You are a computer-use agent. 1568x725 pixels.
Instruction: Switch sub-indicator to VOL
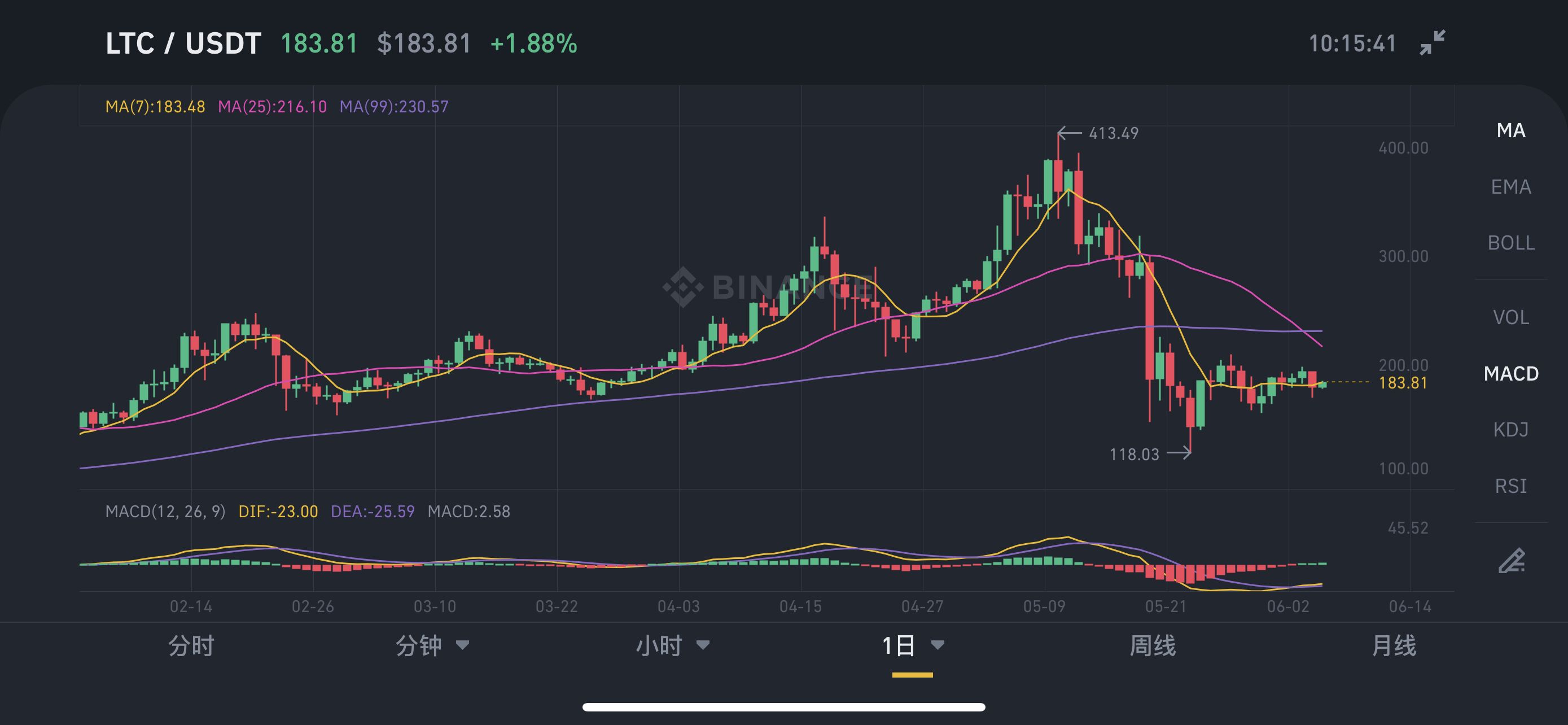click(1511, 317)
